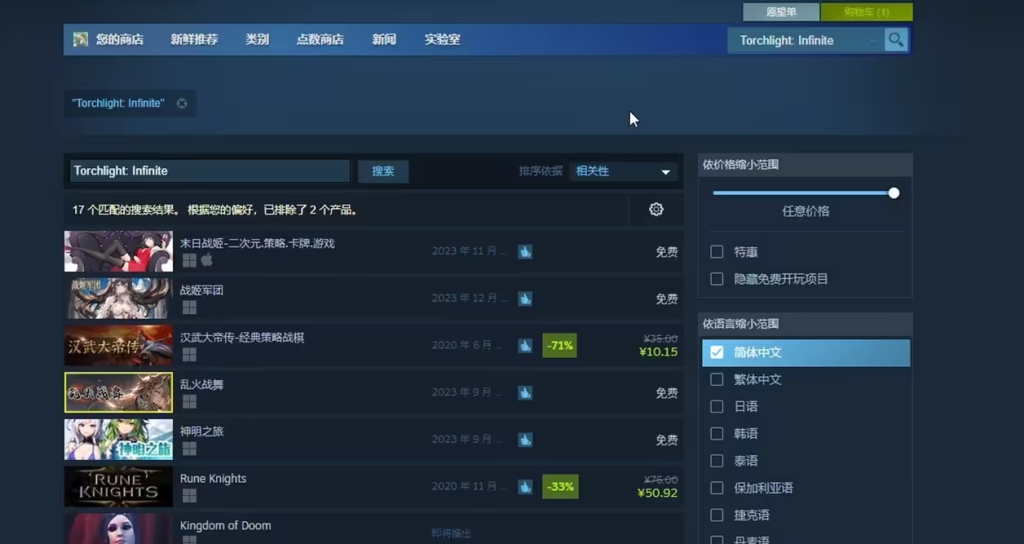
Task: Click the price slider track
Action: click(803, 193)
